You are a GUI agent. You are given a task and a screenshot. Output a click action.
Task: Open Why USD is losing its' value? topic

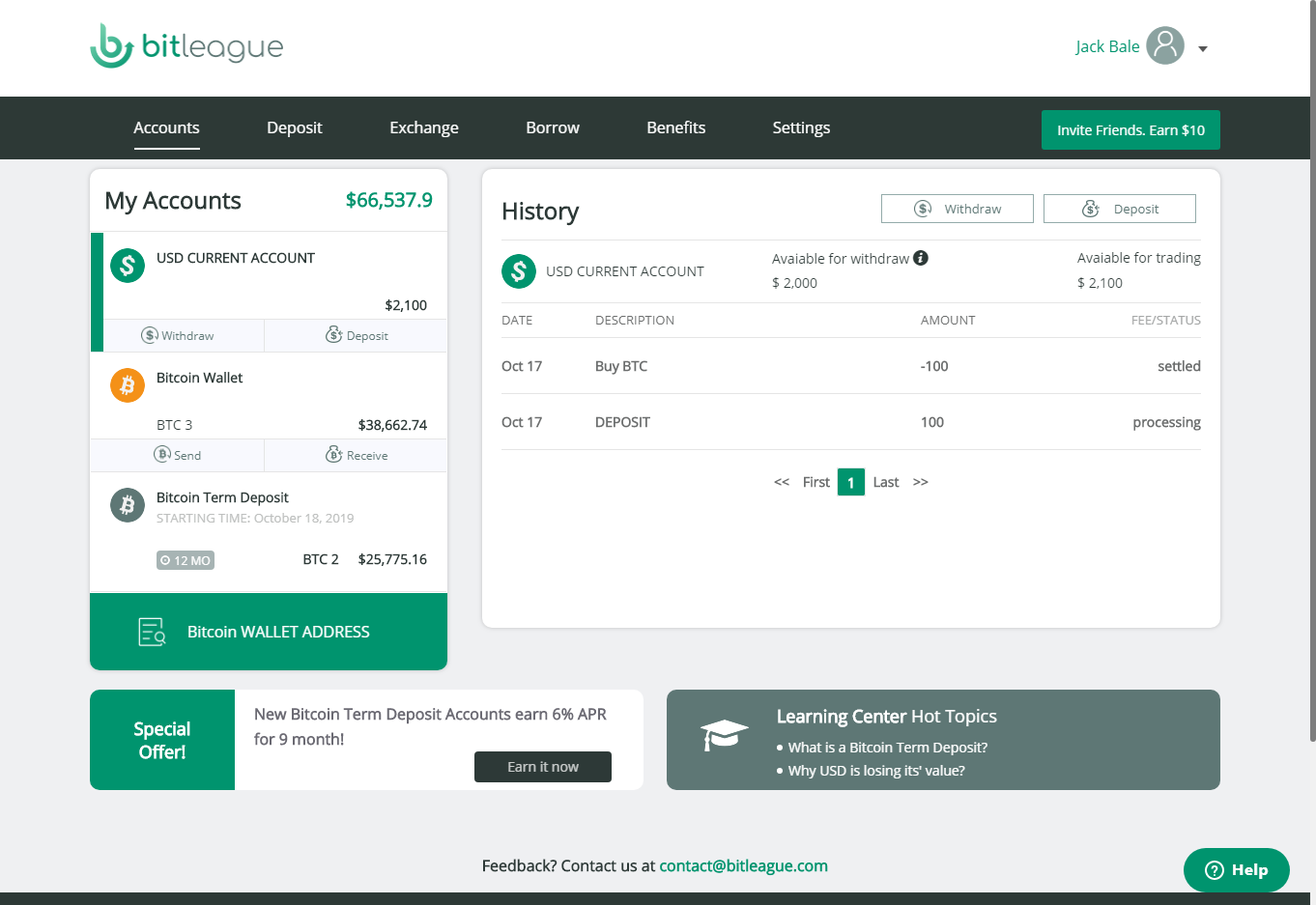[876, 771]
